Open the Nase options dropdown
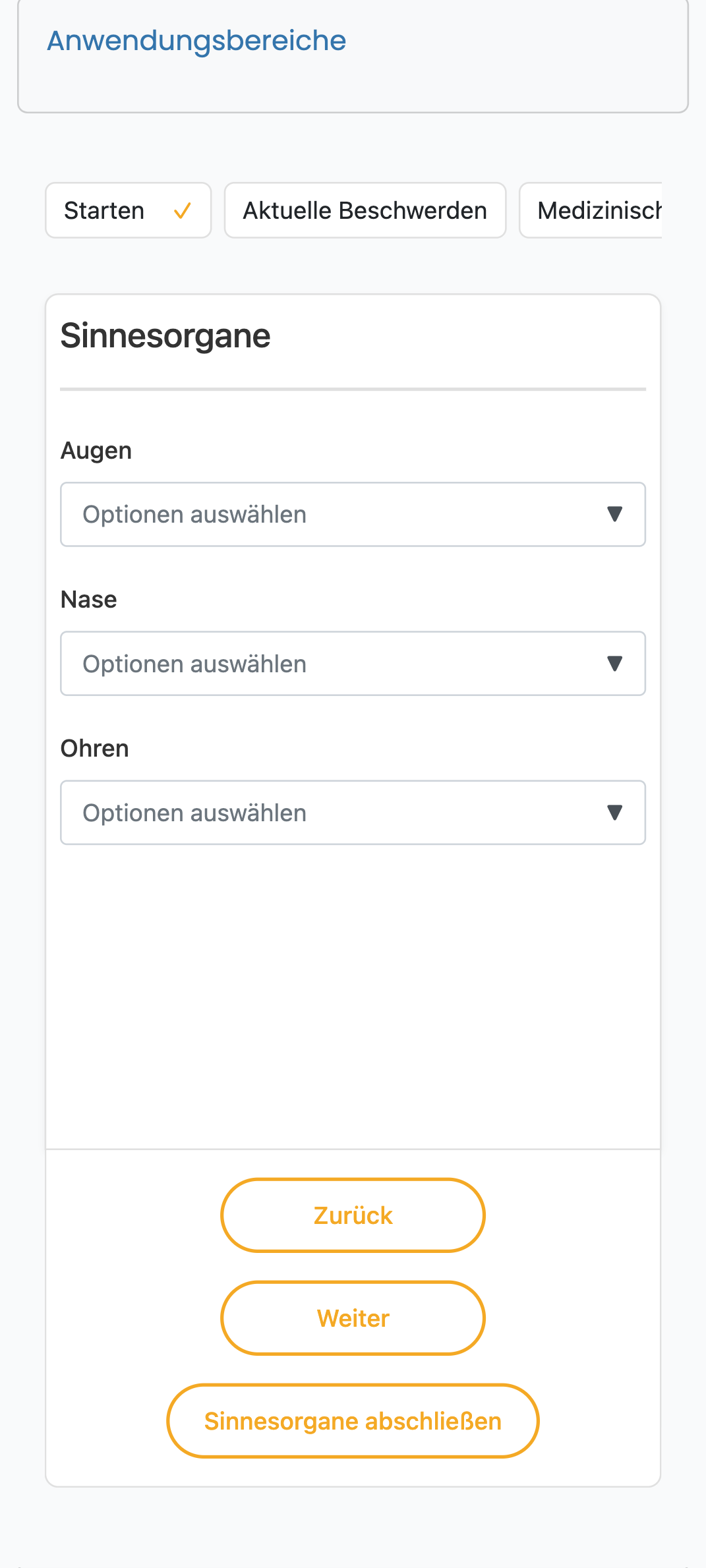The image size is (706, 1568). (x=353, y=664)
